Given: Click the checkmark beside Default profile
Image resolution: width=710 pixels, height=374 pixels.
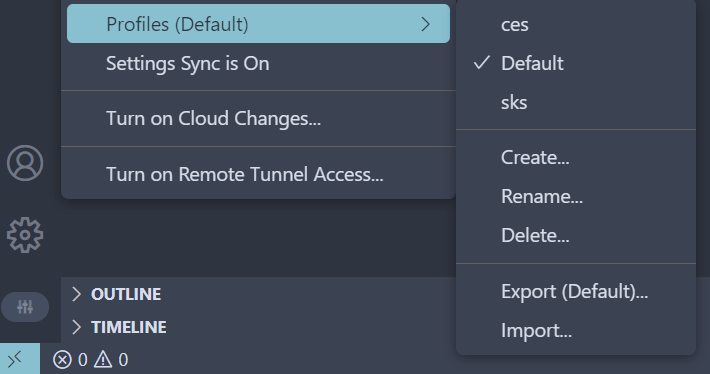Looking at the screenshot, I should click(482, 63).
